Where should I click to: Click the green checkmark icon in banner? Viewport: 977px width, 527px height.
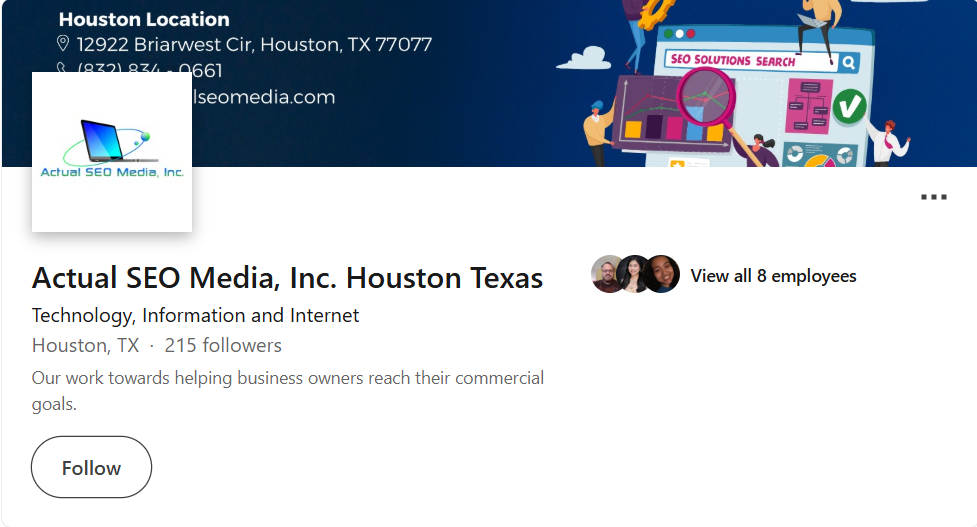(x=849, y=107)
